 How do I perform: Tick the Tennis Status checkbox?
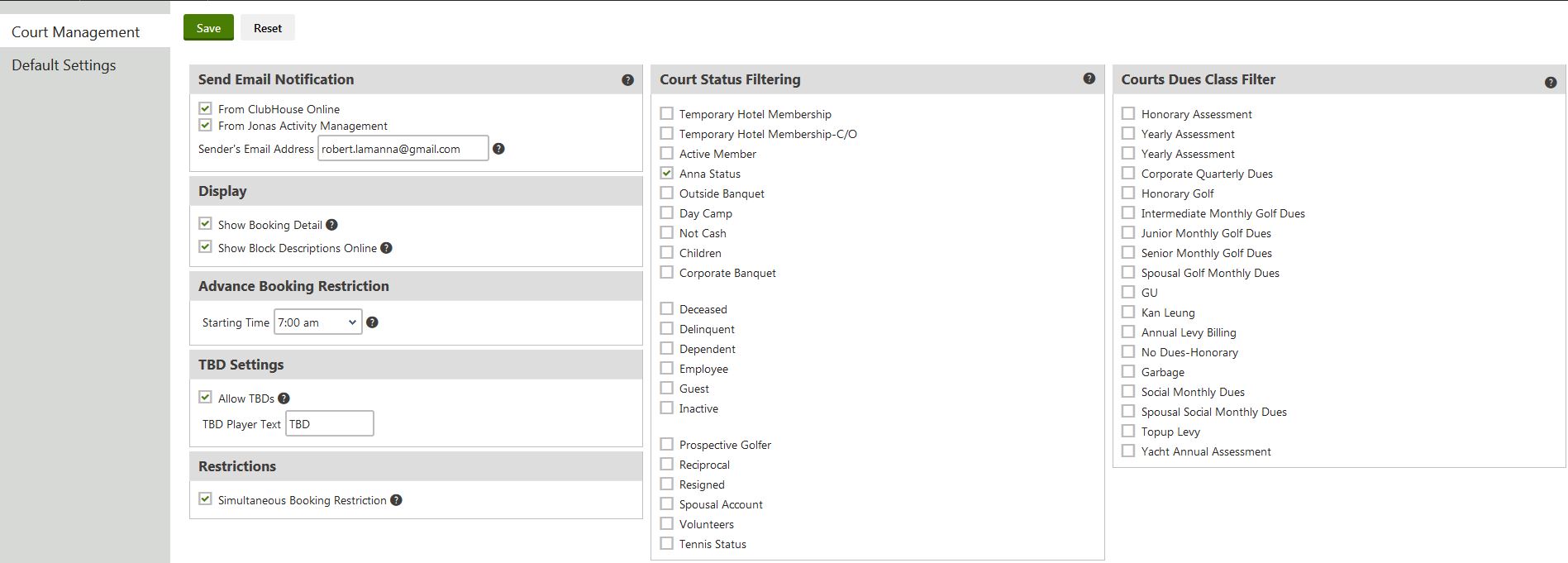point(667,544)
